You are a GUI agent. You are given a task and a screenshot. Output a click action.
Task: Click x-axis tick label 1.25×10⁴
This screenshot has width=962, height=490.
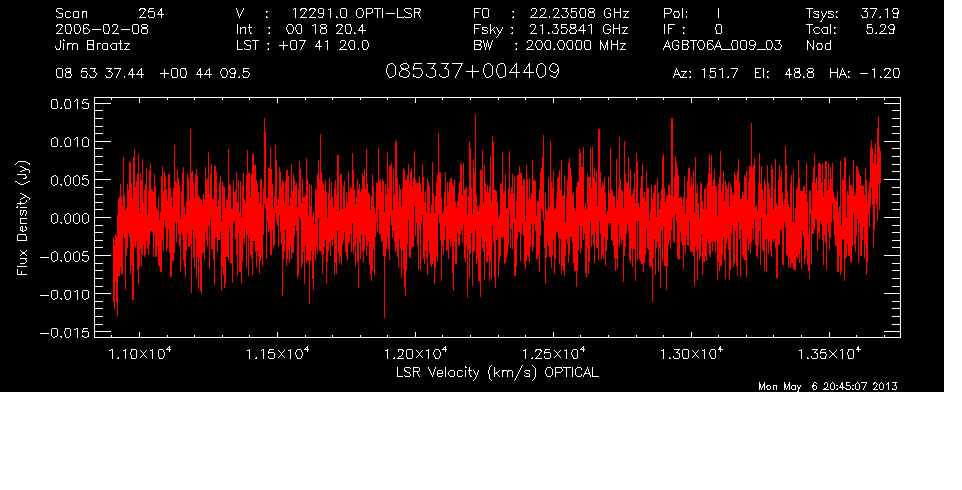click(x=553, y=354)
